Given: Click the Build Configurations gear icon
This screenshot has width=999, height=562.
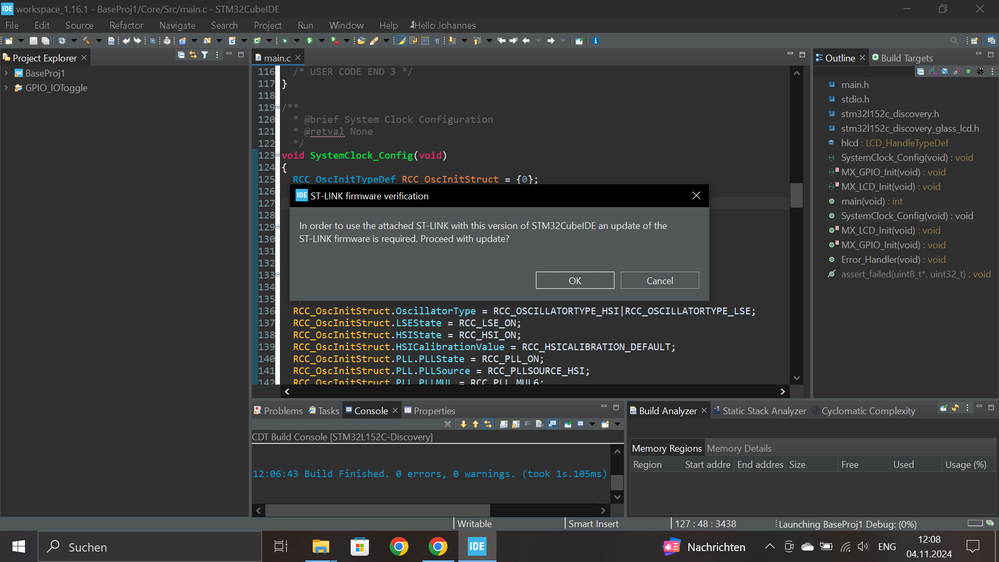Looking at the screenshot, I should pyautogui.click(x=62, y=41).
